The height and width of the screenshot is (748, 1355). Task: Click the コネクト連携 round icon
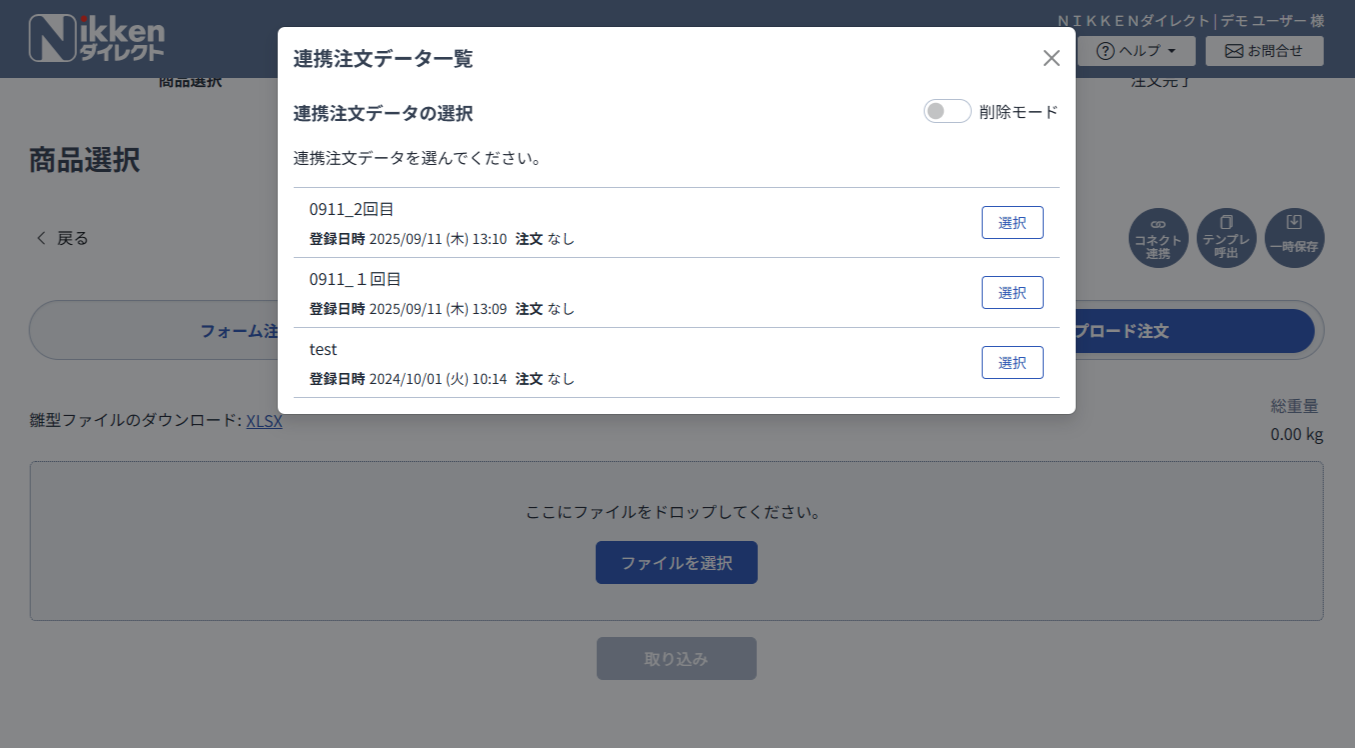1158,238
